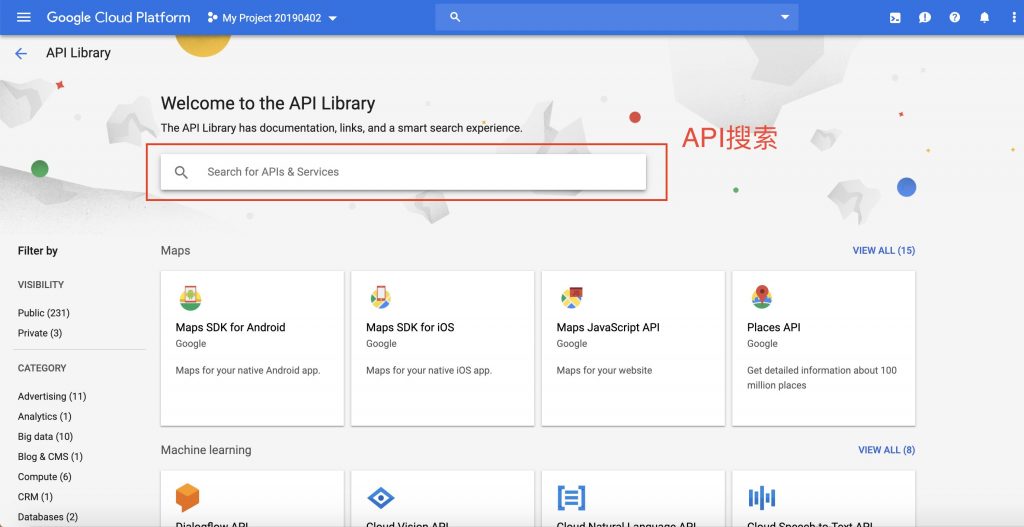Open the Maps SDK for iOS title
The image size is (1024, 527).
coord(410,327)
